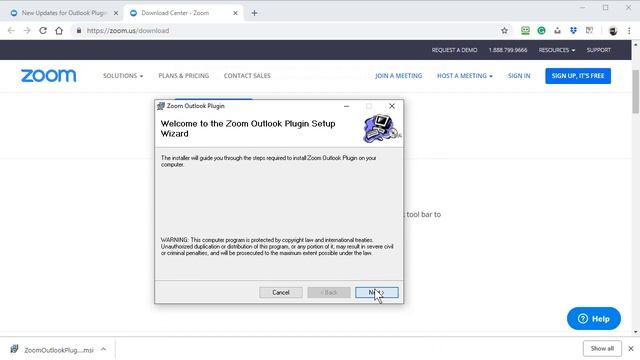Screen dimensions: 640x360
Task: Expand the Resources dropdown
Action: [x=557, y=50]
